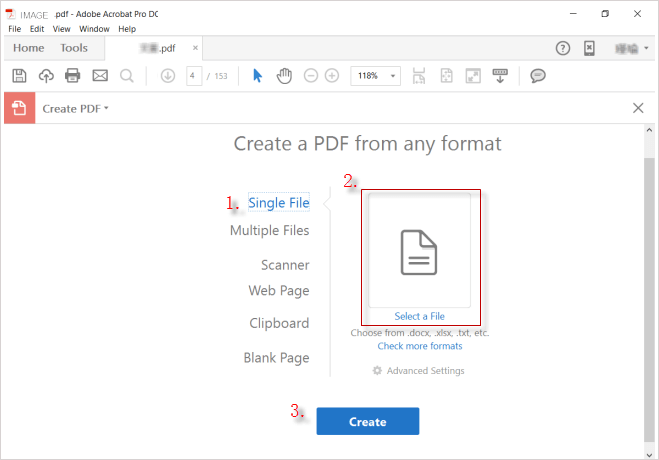Open the Window menu
659x460 pixels.
click(94, 29)
